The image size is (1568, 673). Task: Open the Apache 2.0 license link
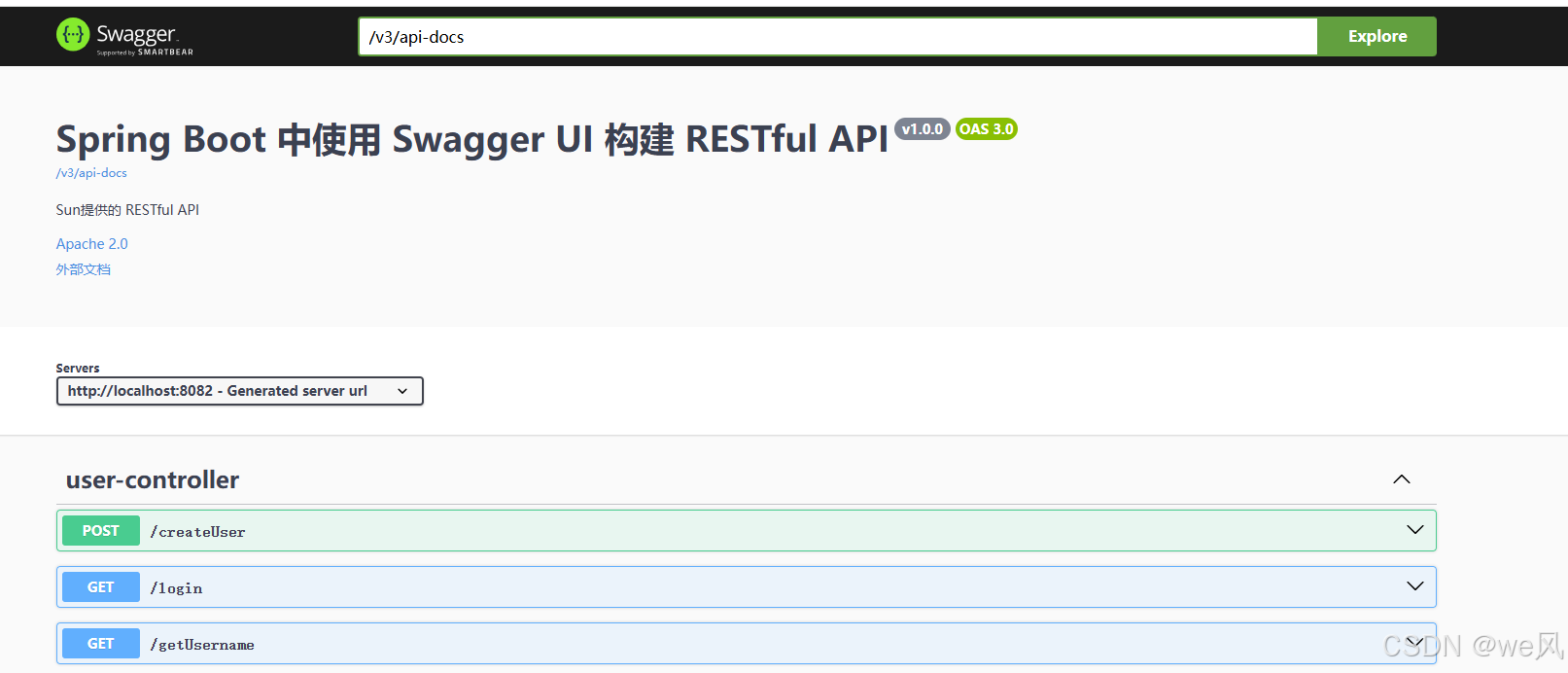(x=91, y=243)
